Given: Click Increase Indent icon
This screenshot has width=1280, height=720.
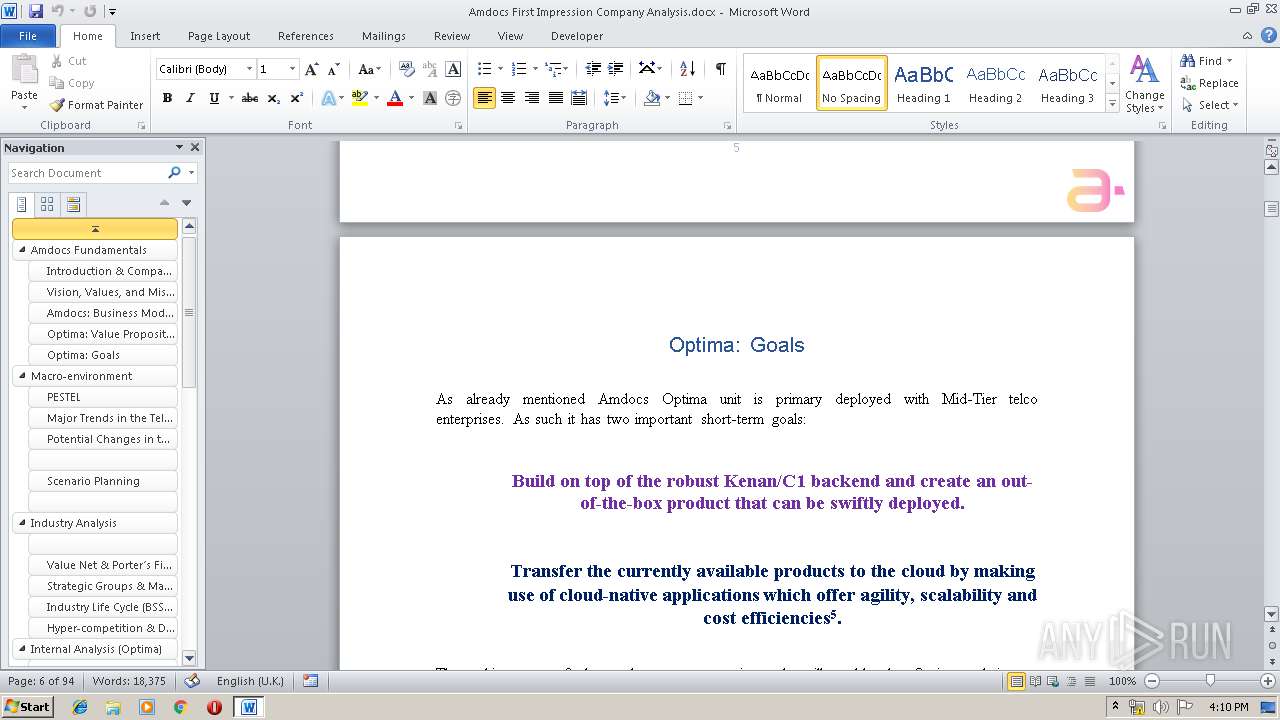Looking at the screenshot, I should [x=616, y=69].
